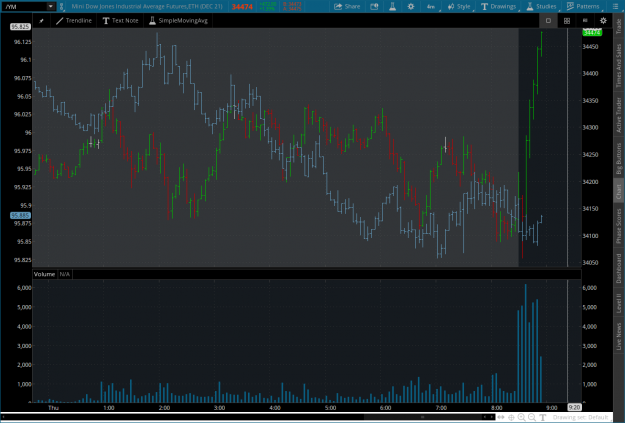Open the 4m timeframe dropdown
The height and width of the screenshot is (423, 625).
click(431, 6)
